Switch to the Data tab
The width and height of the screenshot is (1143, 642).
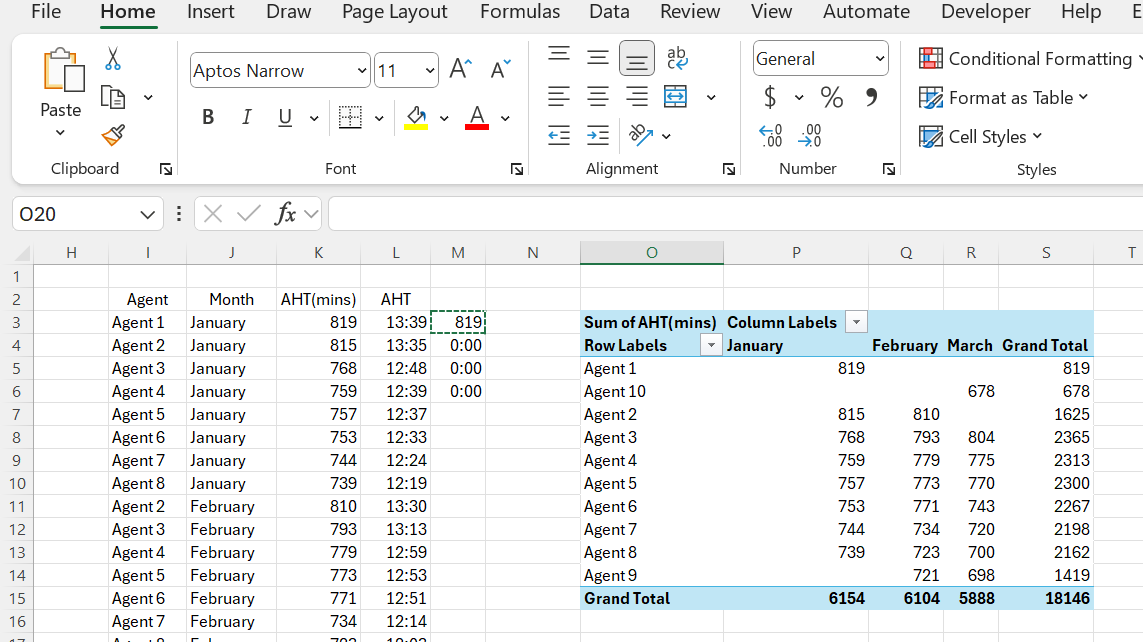(x=609, y=12)
